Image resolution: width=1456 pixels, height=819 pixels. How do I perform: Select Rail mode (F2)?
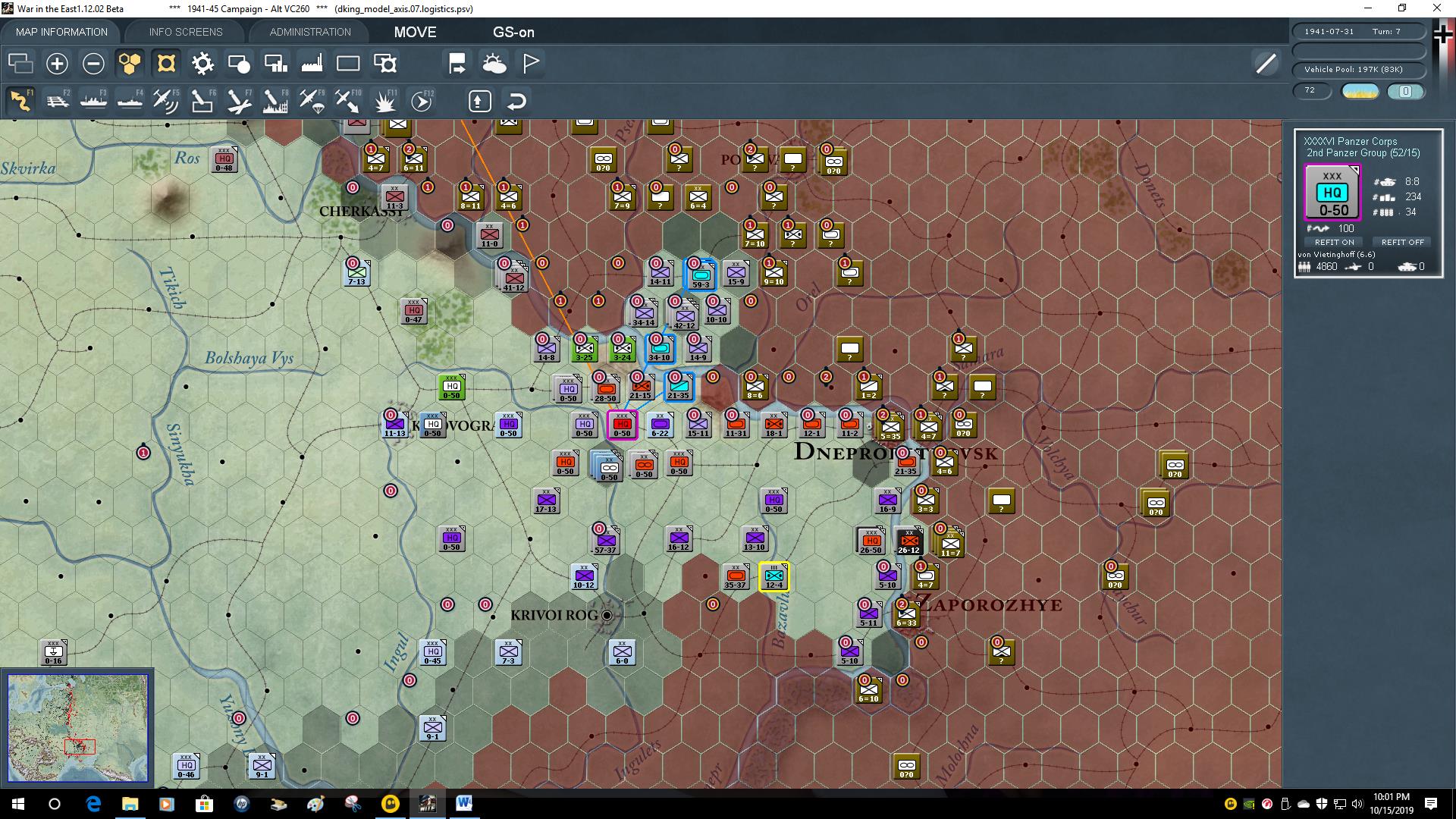(x=57, y=101)
